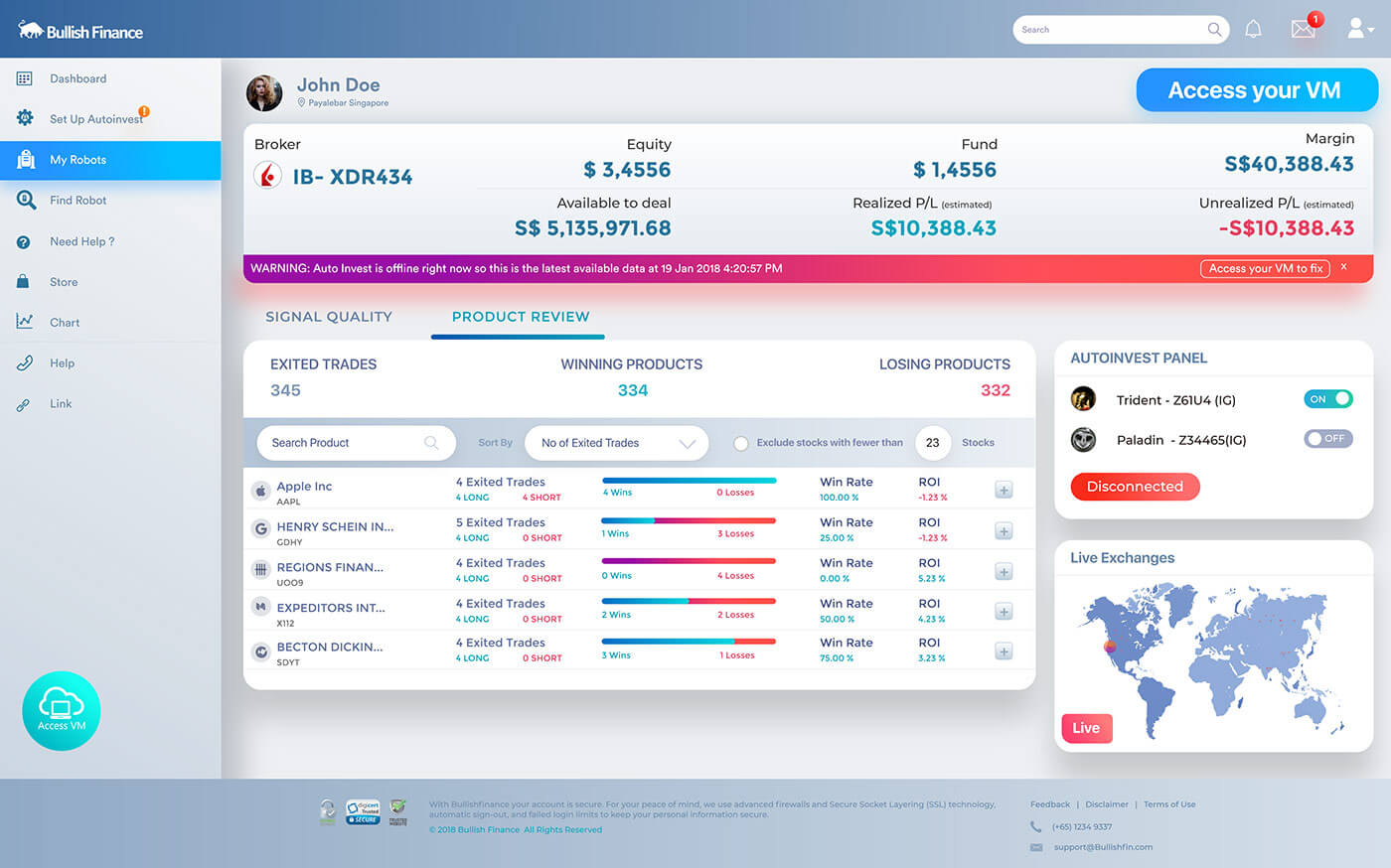
Task: Click the HENRY SCHEIN wins-losses progress bar
Action: [689, 520]
